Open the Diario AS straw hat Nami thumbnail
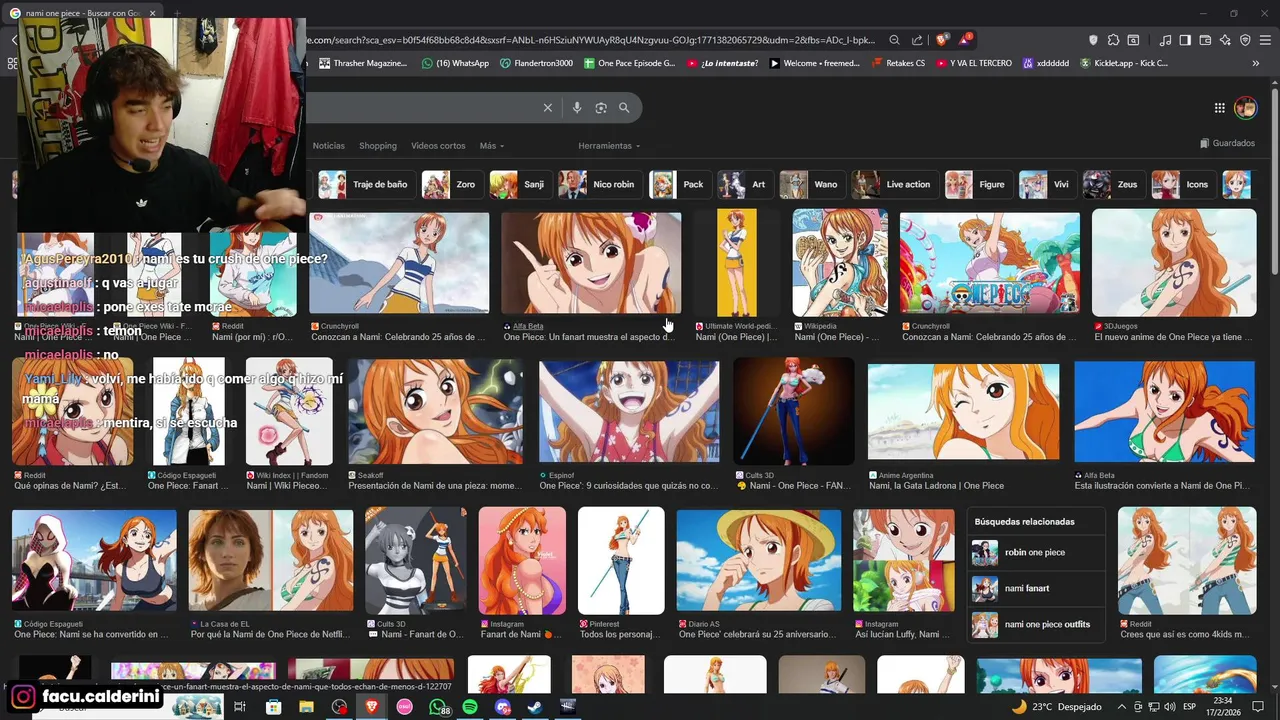The image size is (1280, 720). click(759, 560)
